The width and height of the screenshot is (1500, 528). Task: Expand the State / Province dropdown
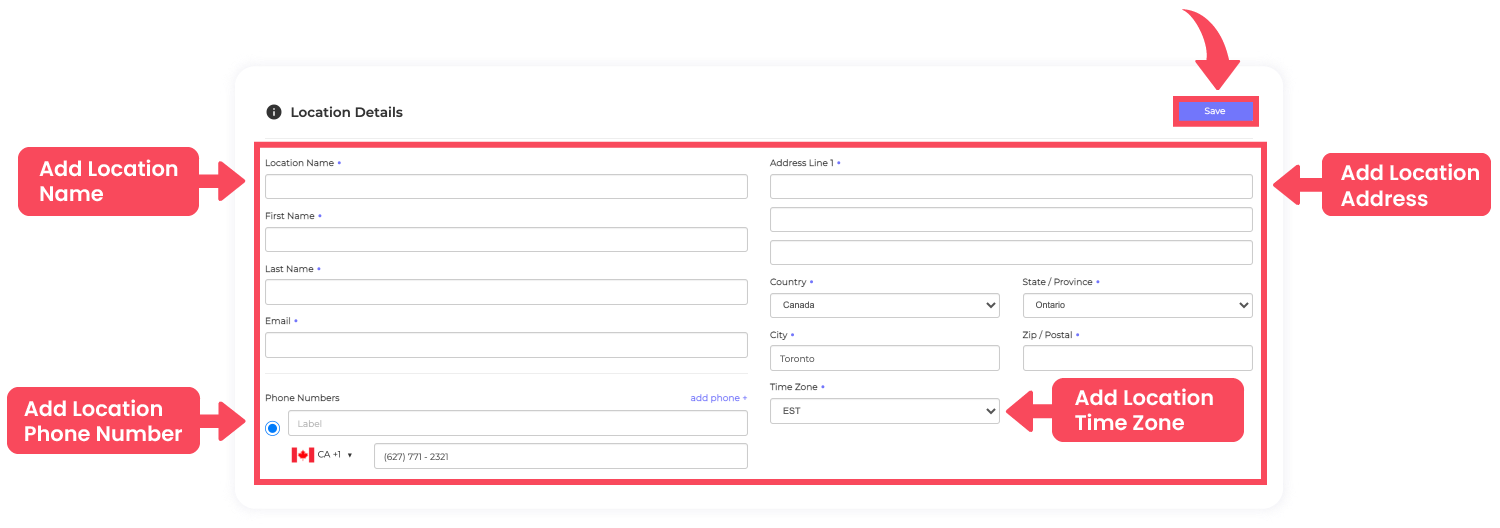[1137, 305]
